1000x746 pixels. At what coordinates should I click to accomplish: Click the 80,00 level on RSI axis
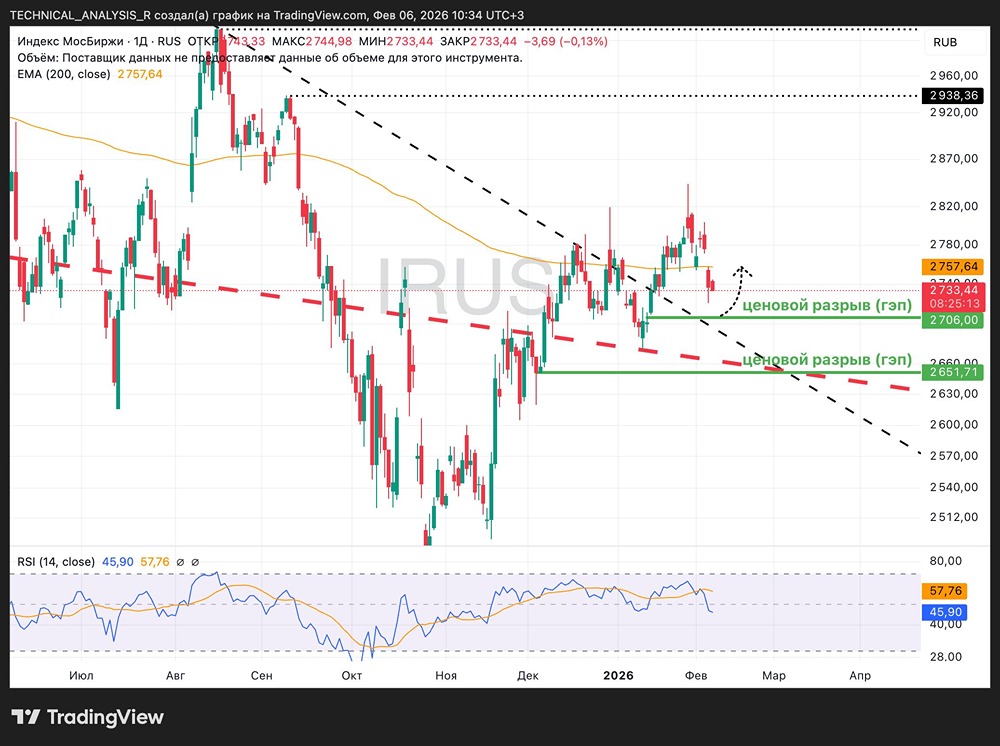(946, 561)
